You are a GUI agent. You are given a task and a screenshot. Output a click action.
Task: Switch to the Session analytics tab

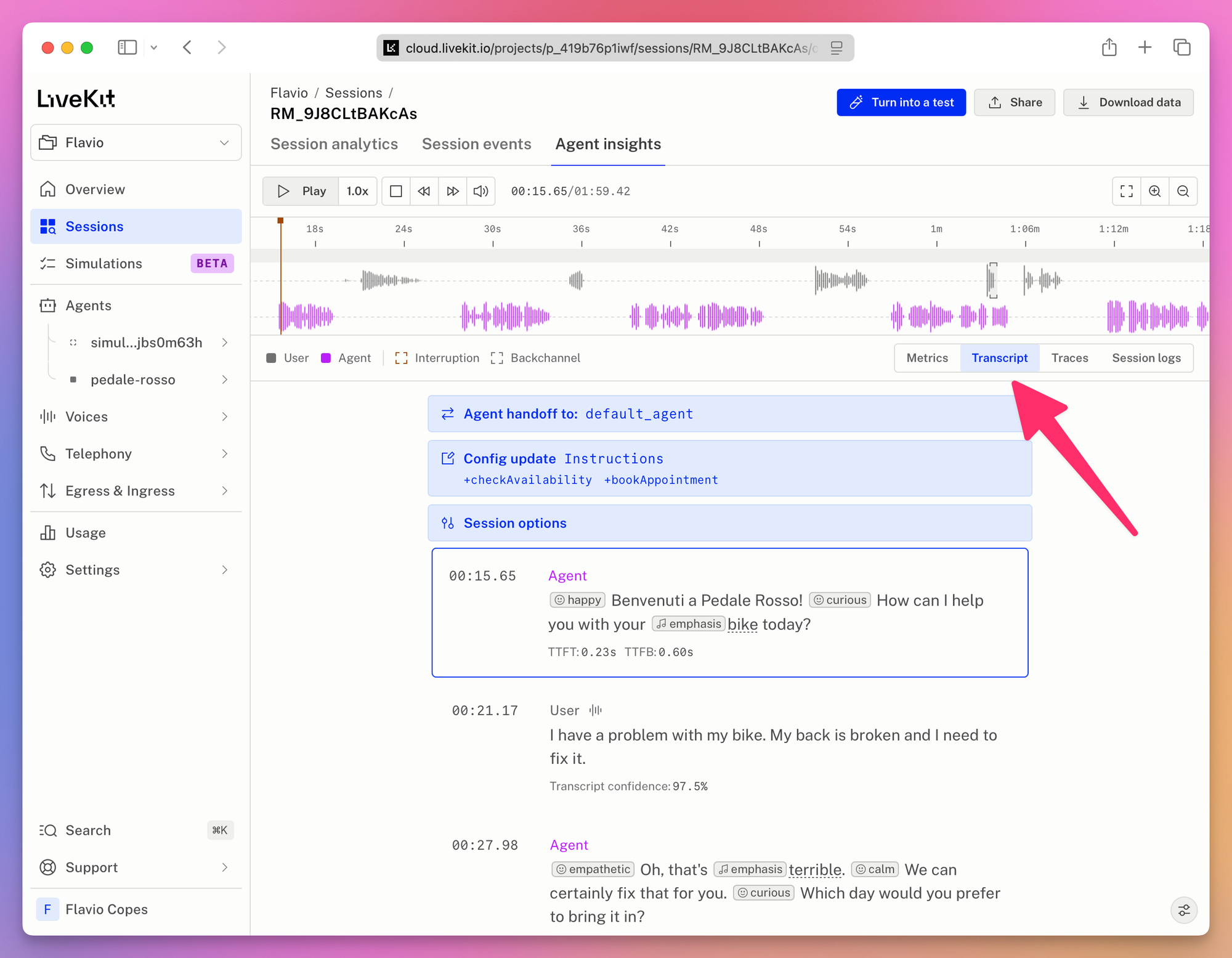334,144
